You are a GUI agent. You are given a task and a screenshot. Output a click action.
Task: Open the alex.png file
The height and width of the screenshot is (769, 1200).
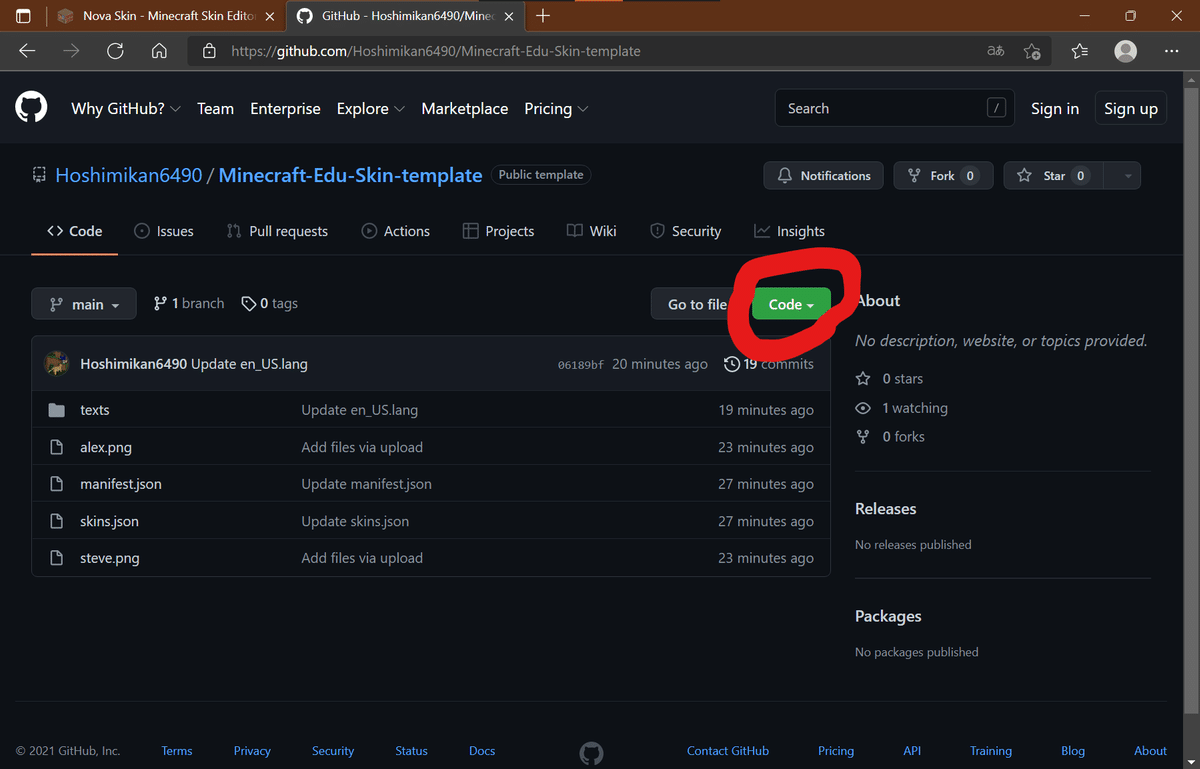click(x=106, y=447)
